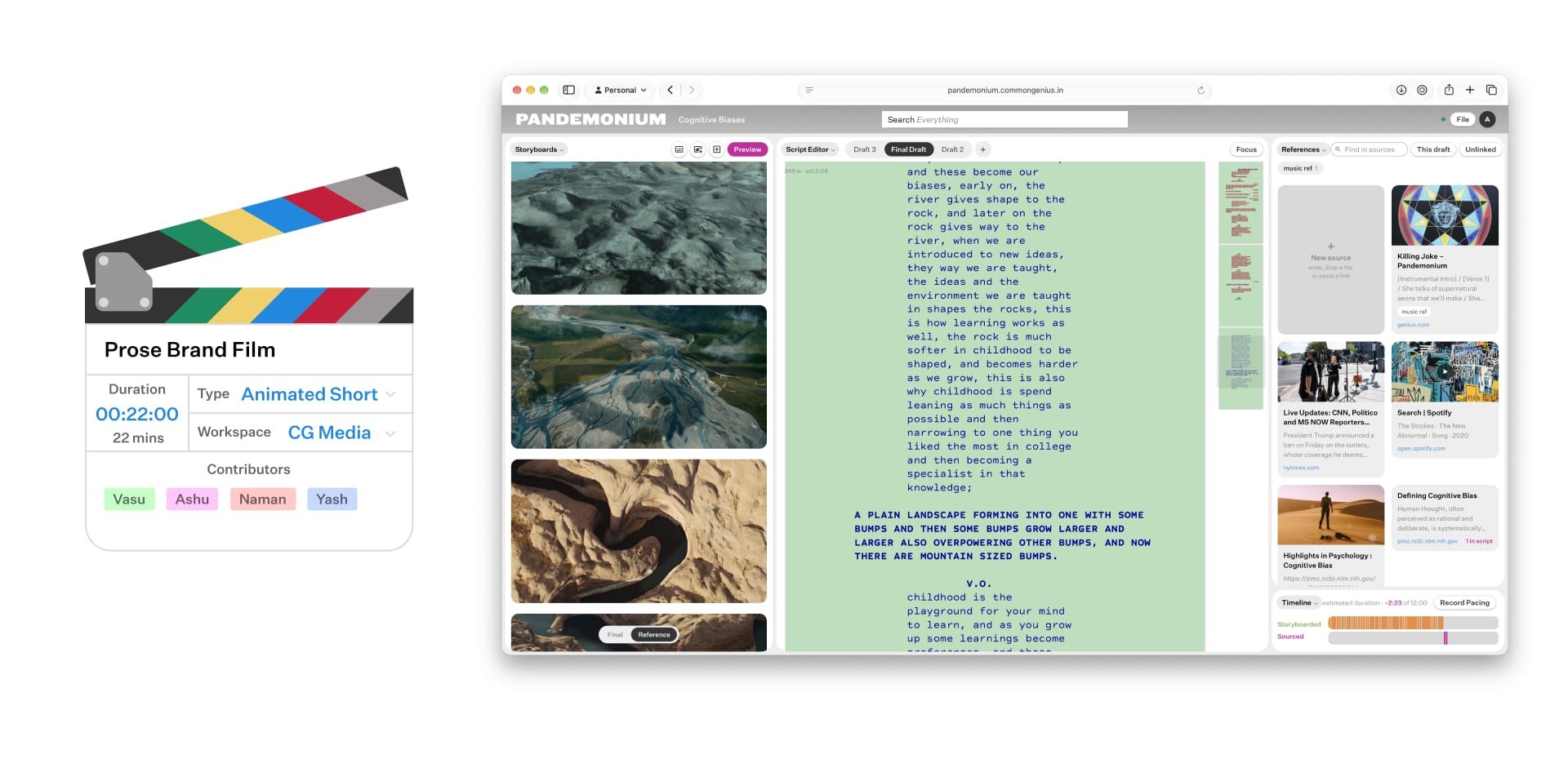Image resolution: width=1568 pixels, height=777 pixels.
Task: Click the add frame storyboard icon
Action: (716, 149)
